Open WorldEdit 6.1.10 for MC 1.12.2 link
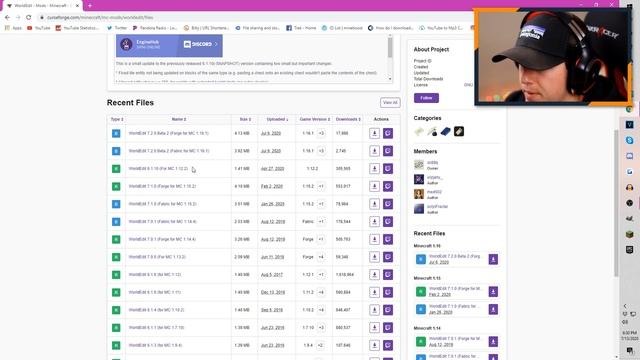 click(158, 169)
